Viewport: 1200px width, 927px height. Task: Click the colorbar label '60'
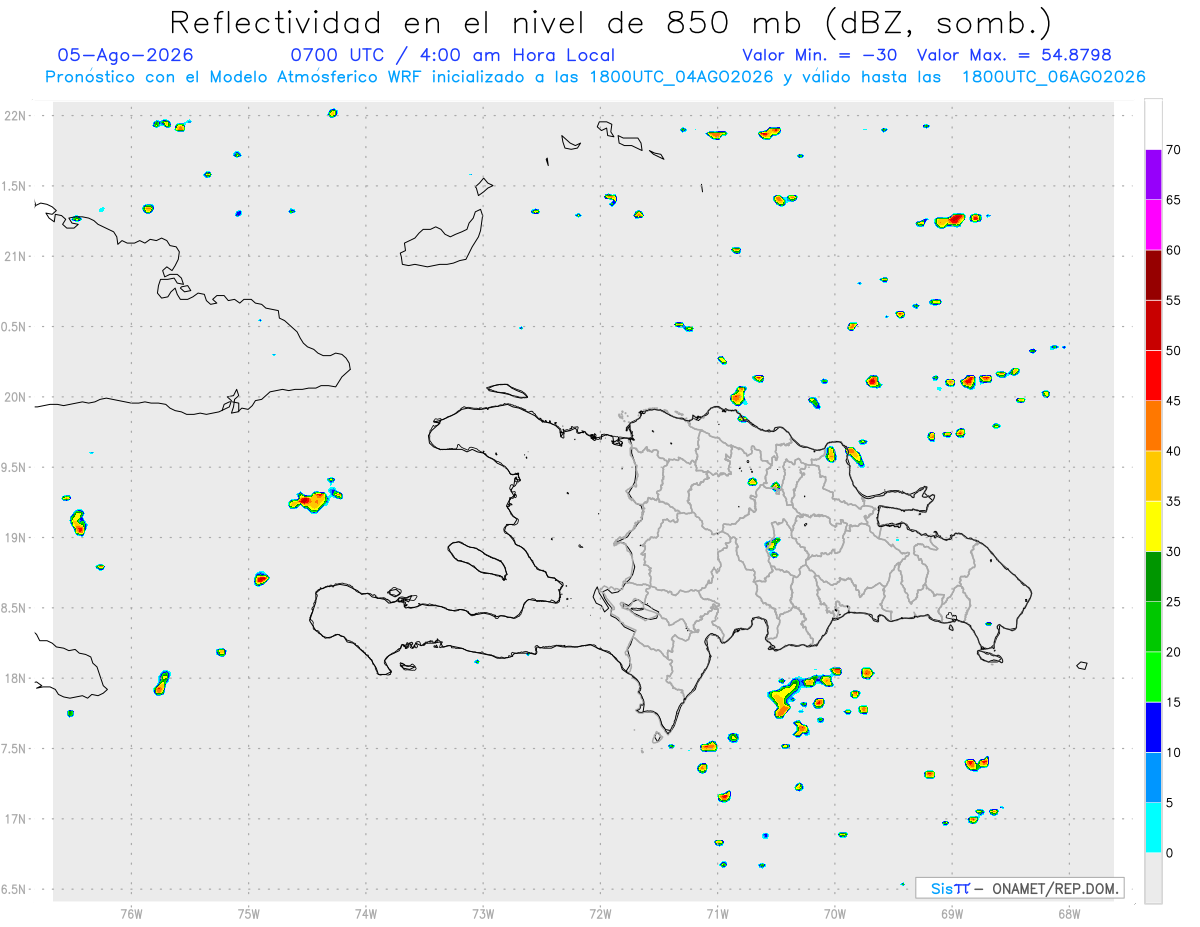[1174, 250]
